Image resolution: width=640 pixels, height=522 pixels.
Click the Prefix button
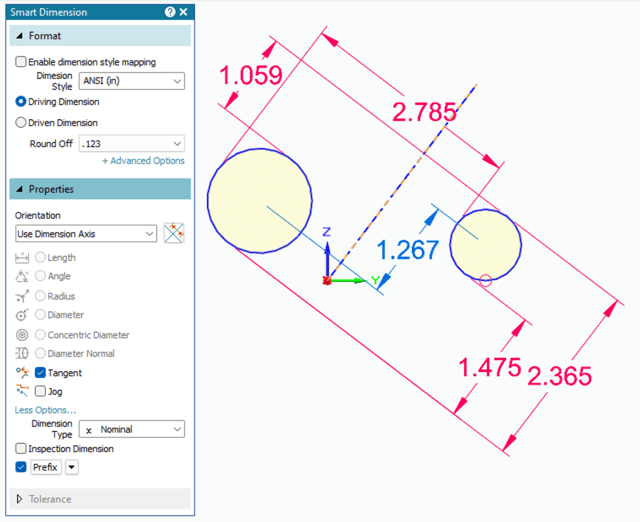(x=45, y=467)
